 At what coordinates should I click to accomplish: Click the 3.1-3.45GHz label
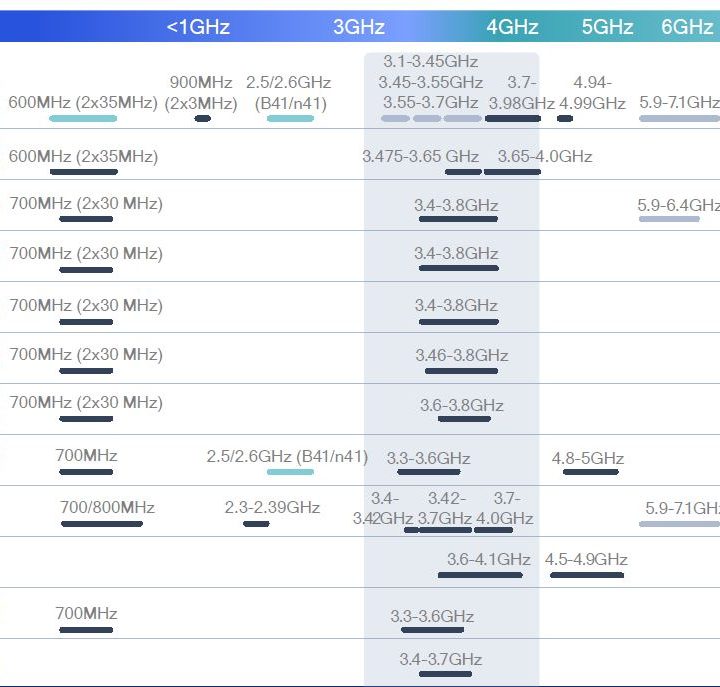point(431,61)
